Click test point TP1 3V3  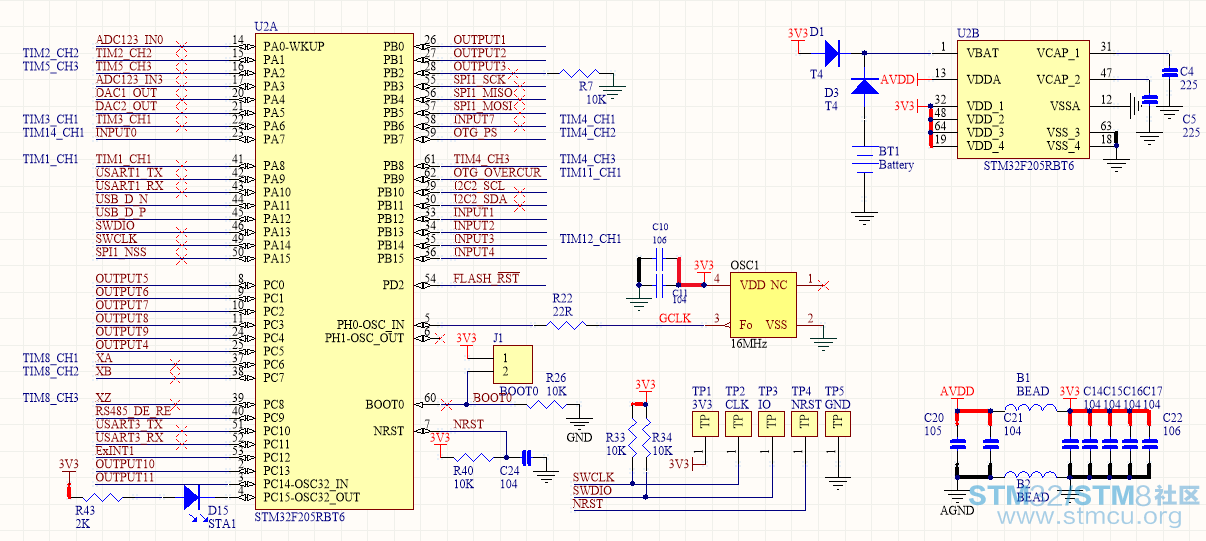[704, 423]
